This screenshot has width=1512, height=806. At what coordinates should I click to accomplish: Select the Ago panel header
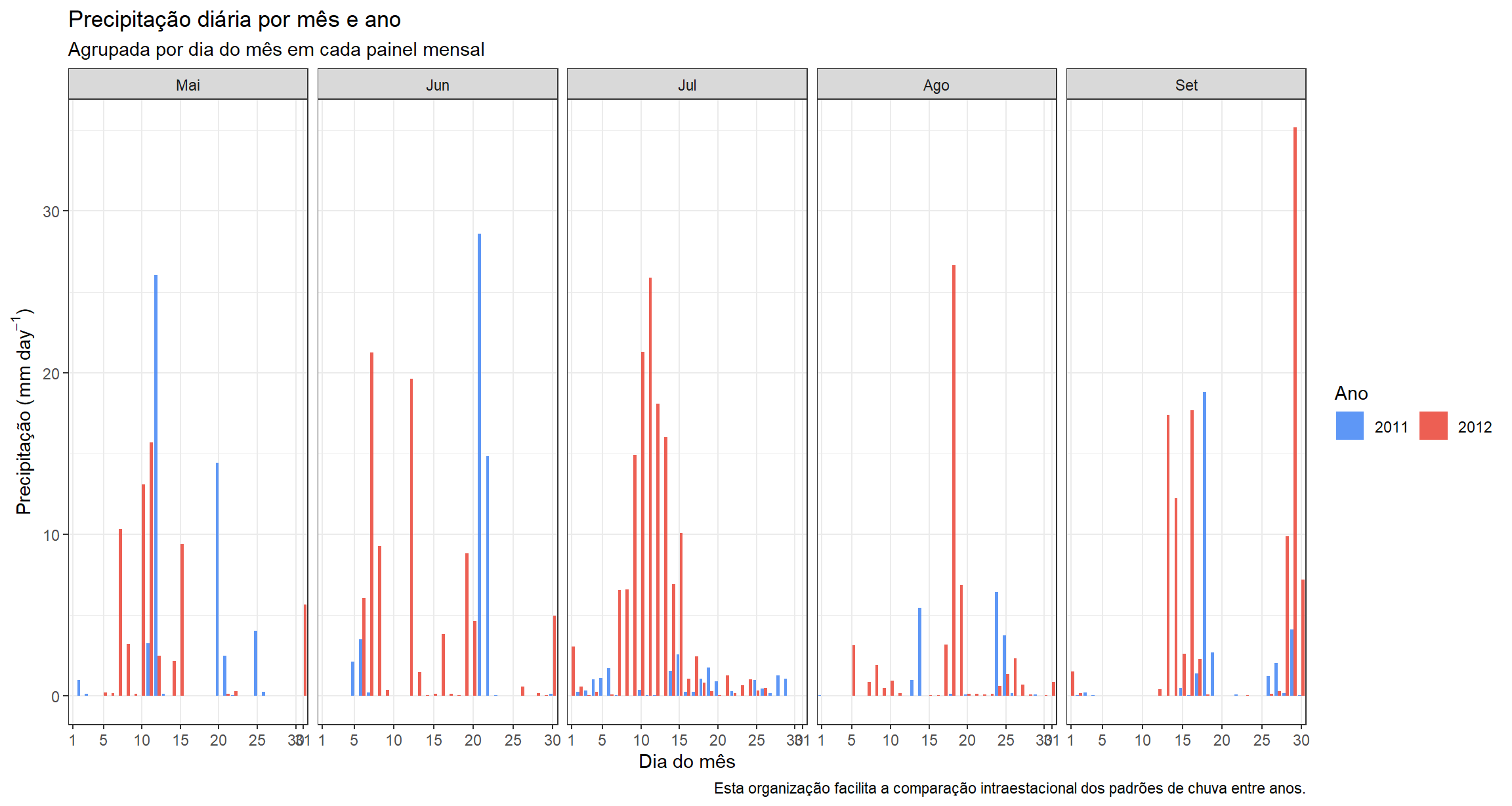[936, 85]
